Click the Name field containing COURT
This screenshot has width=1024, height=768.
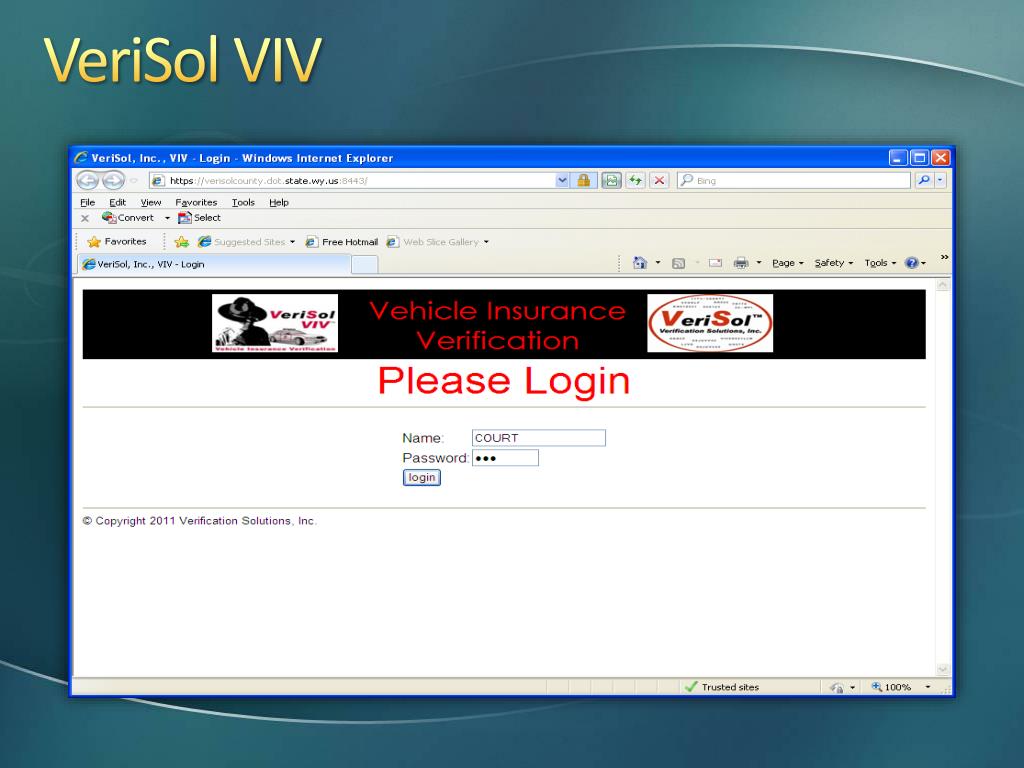tap(539, 438)
